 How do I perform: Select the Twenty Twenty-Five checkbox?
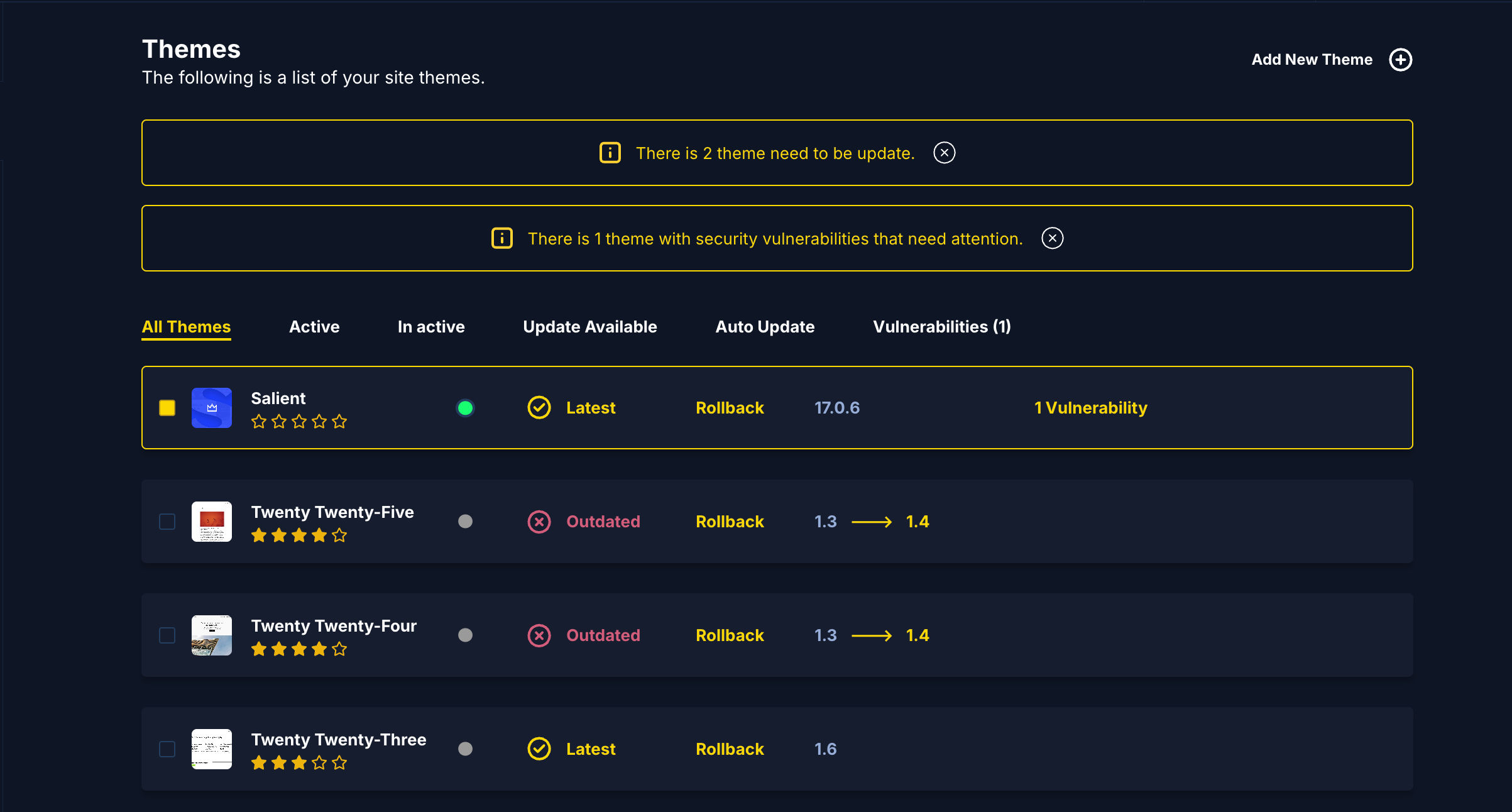point(167,522)
